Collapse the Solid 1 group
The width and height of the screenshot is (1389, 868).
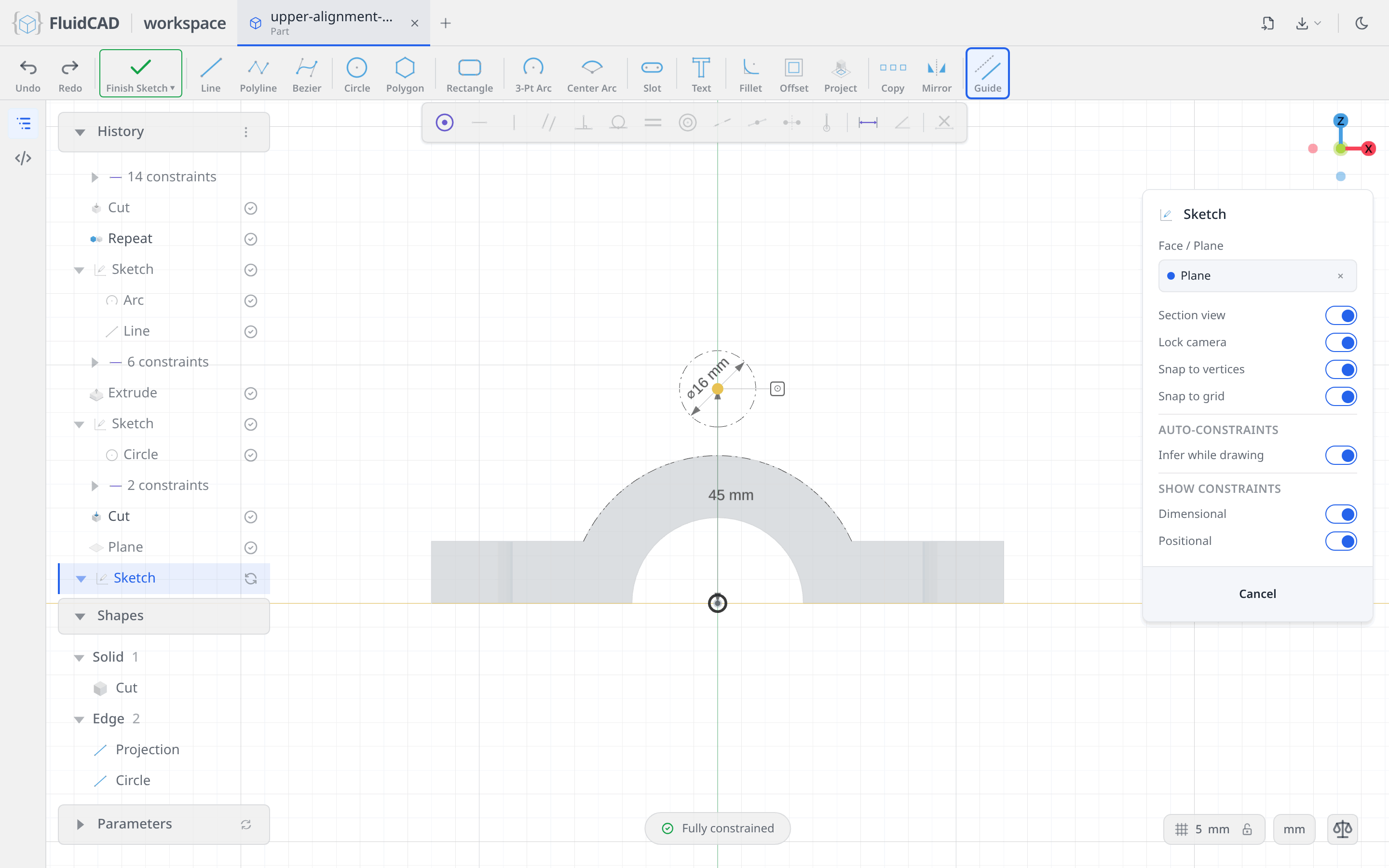click(79, 657)
